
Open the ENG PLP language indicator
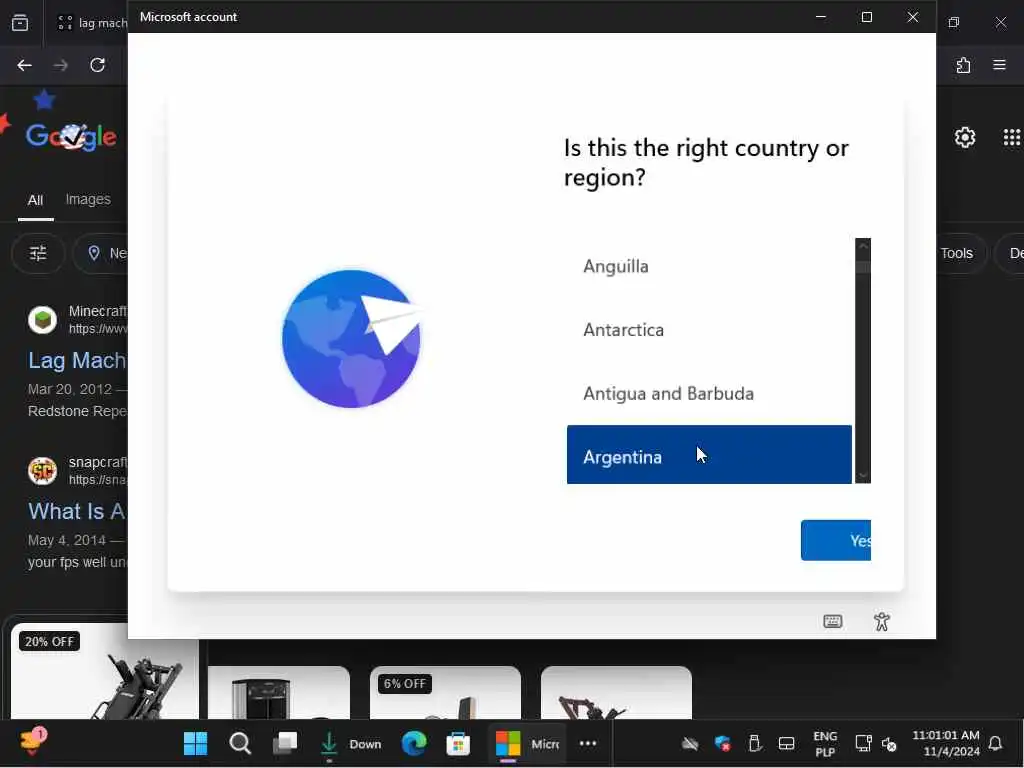click(x=825, y=744)
